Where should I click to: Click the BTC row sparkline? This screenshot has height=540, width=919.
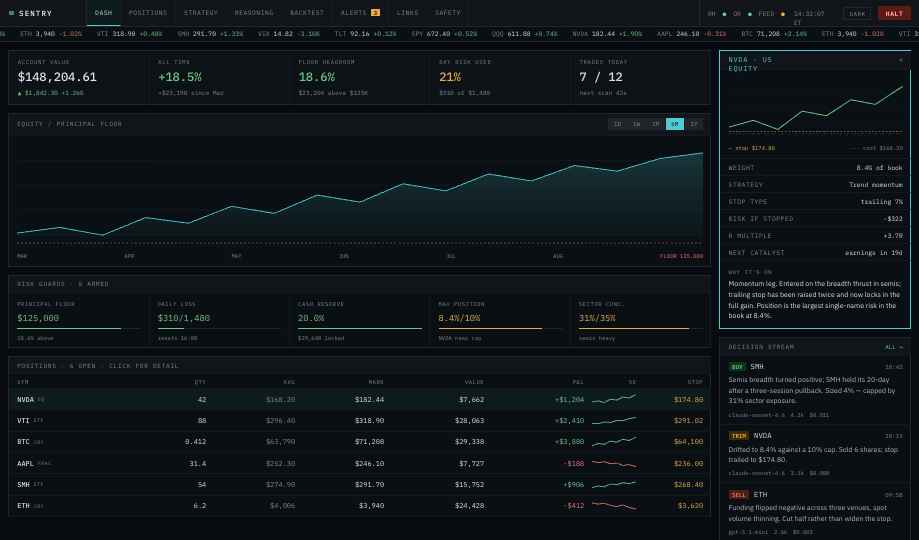pyautogui.click(x=614, y=441)
